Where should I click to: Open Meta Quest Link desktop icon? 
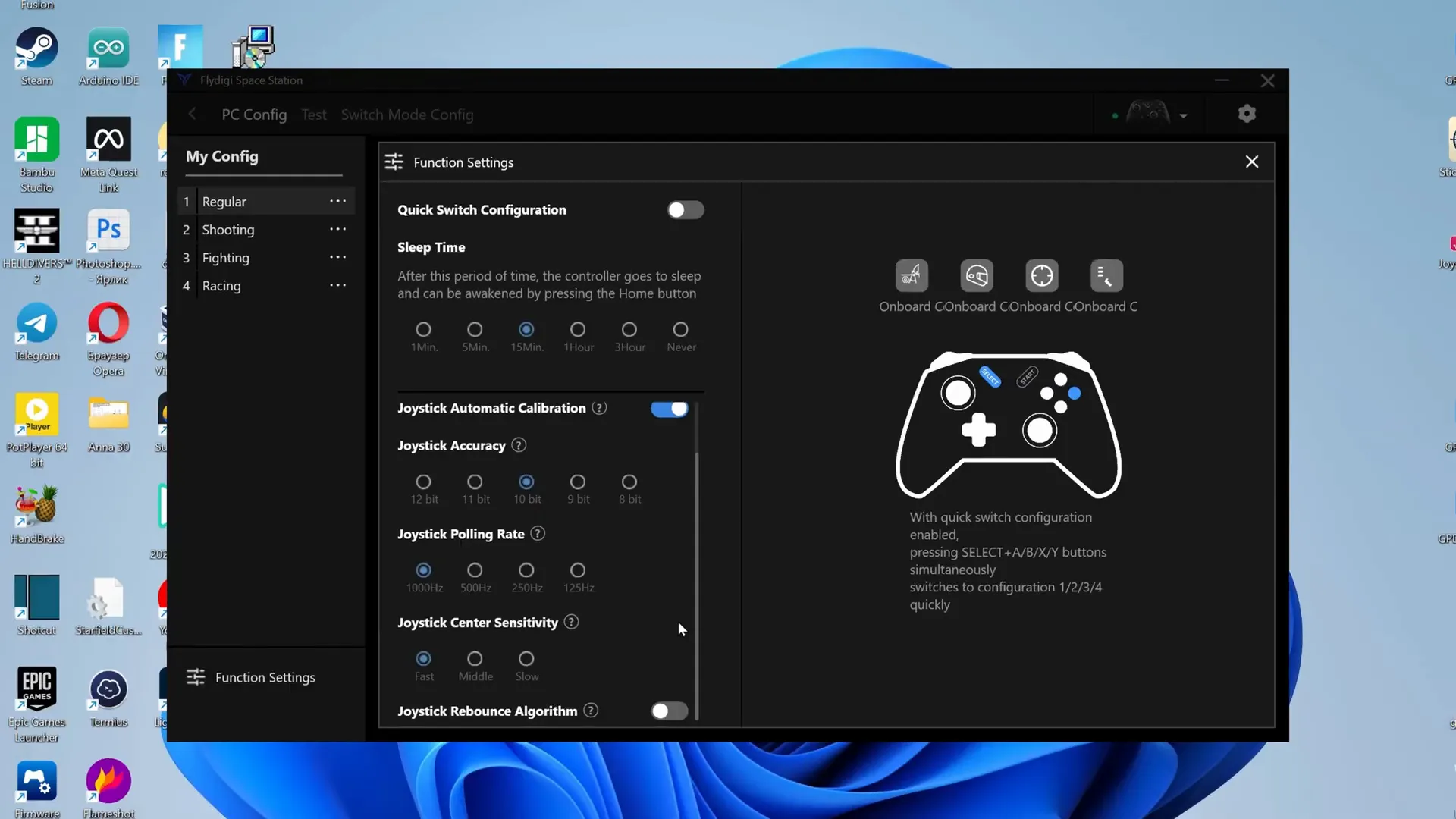click(x=108, y=155)
